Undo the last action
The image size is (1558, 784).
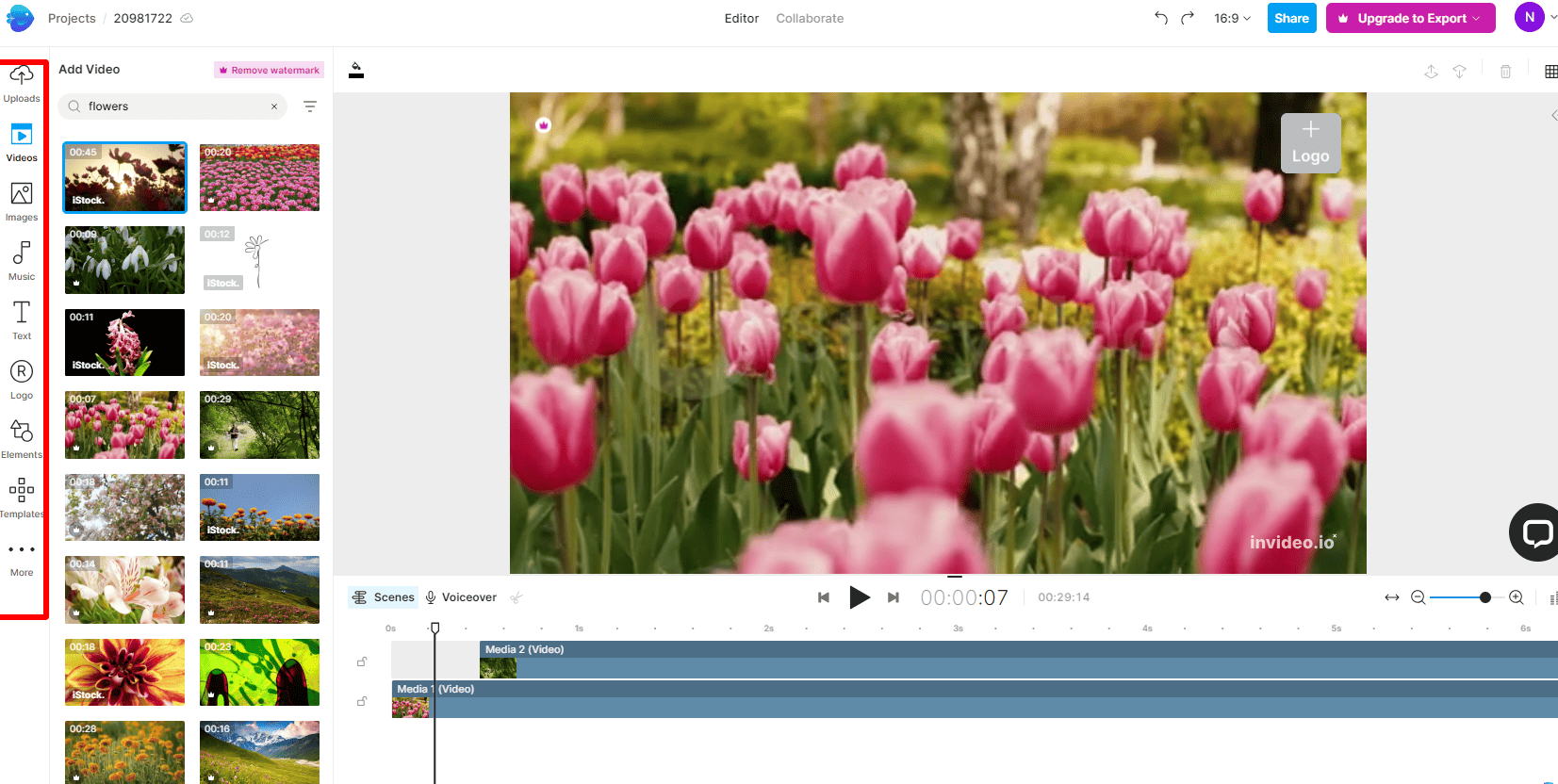point(1161,18)
